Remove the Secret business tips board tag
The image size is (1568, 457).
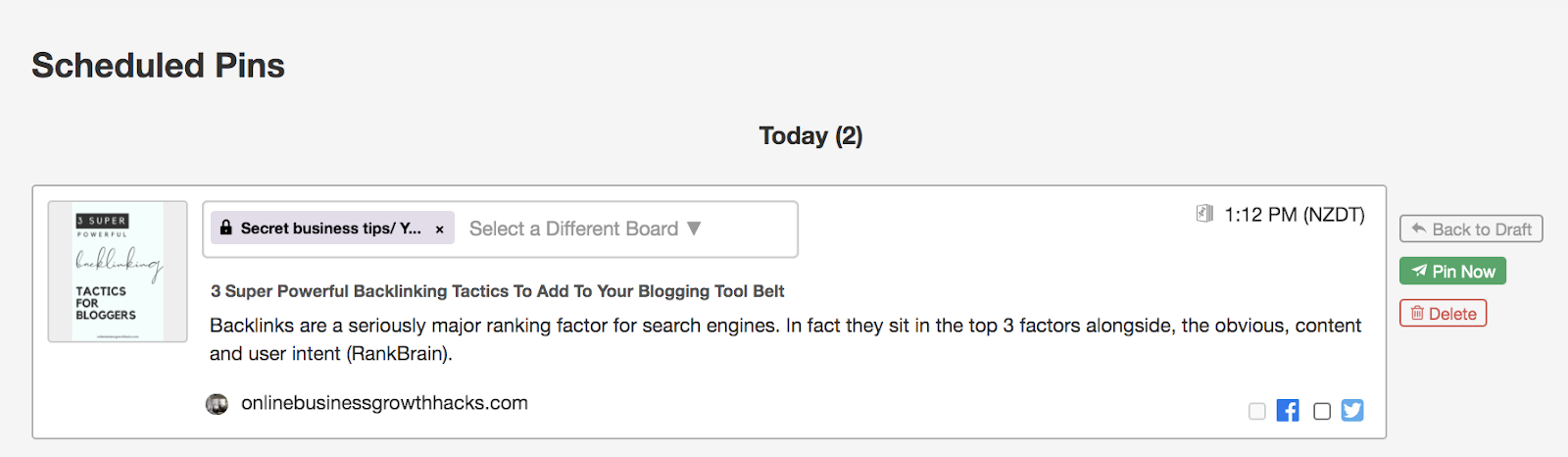point(440,229)
